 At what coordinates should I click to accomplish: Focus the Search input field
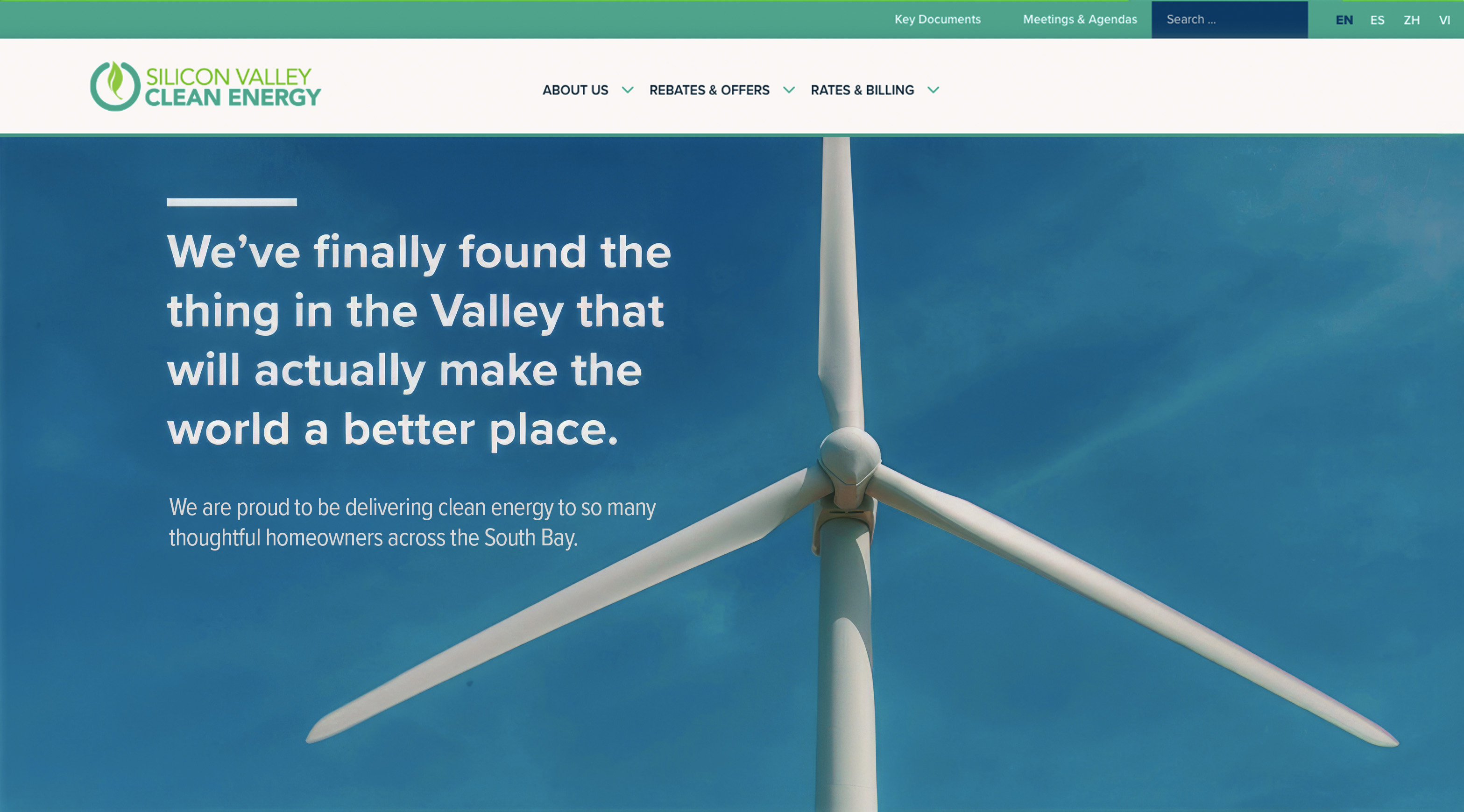point(1229,20)
